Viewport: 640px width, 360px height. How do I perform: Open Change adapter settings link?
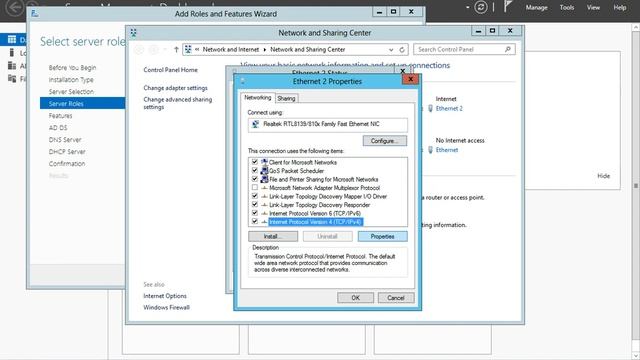[x=176, y=88]
